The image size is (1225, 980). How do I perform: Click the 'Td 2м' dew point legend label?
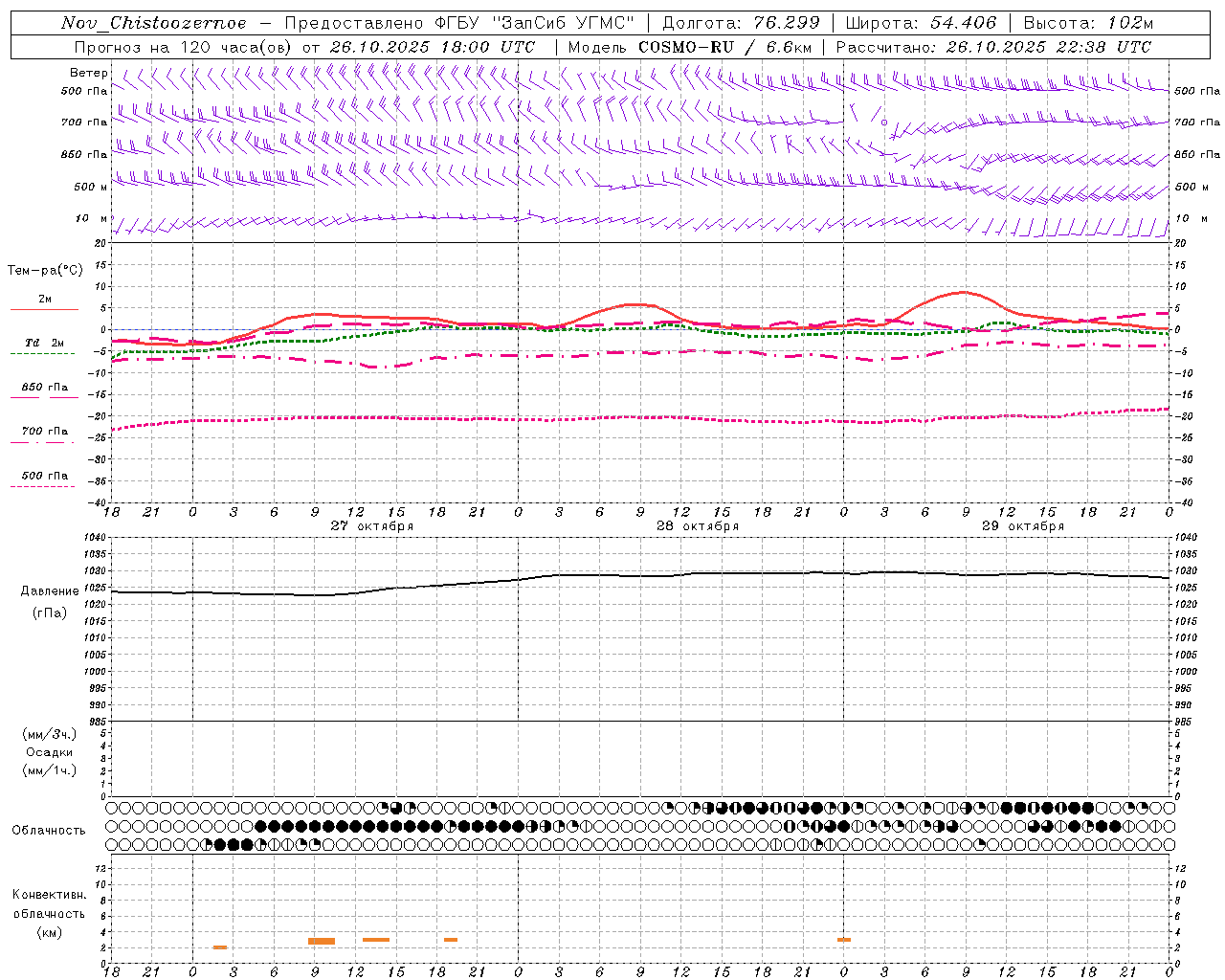(45, 343)
